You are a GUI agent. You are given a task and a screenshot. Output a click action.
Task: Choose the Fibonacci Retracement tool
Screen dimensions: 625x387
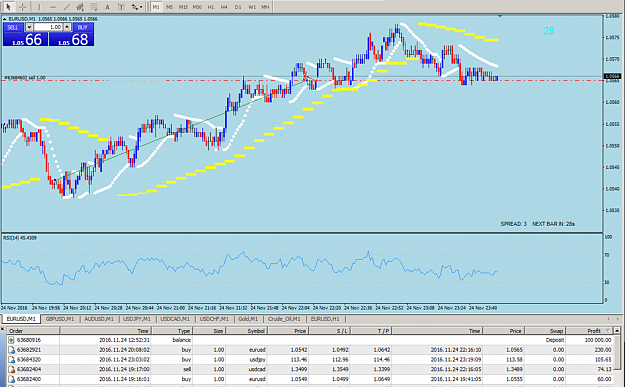click(94, 7)
